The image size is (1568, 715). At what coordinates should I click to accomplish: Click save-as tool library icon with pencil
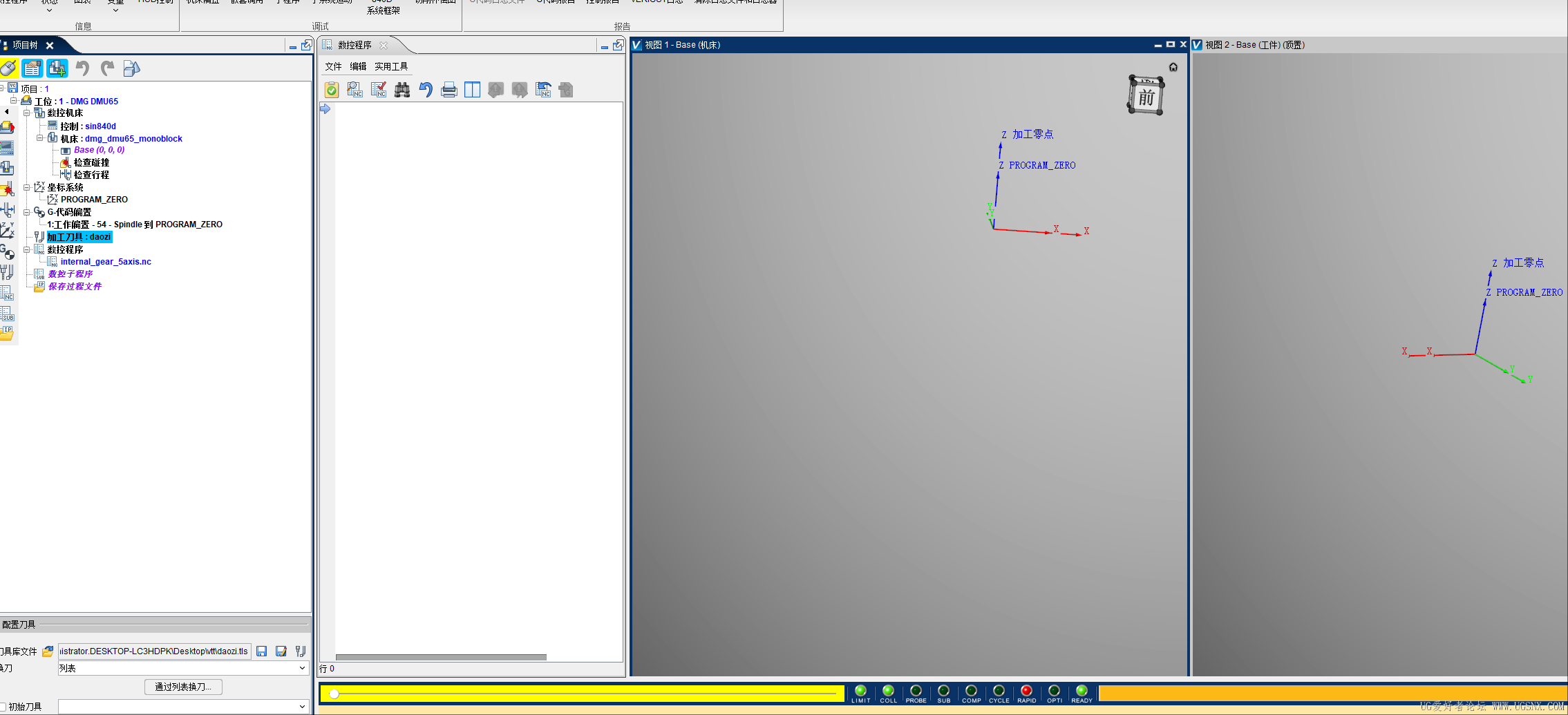click(281, 651)
